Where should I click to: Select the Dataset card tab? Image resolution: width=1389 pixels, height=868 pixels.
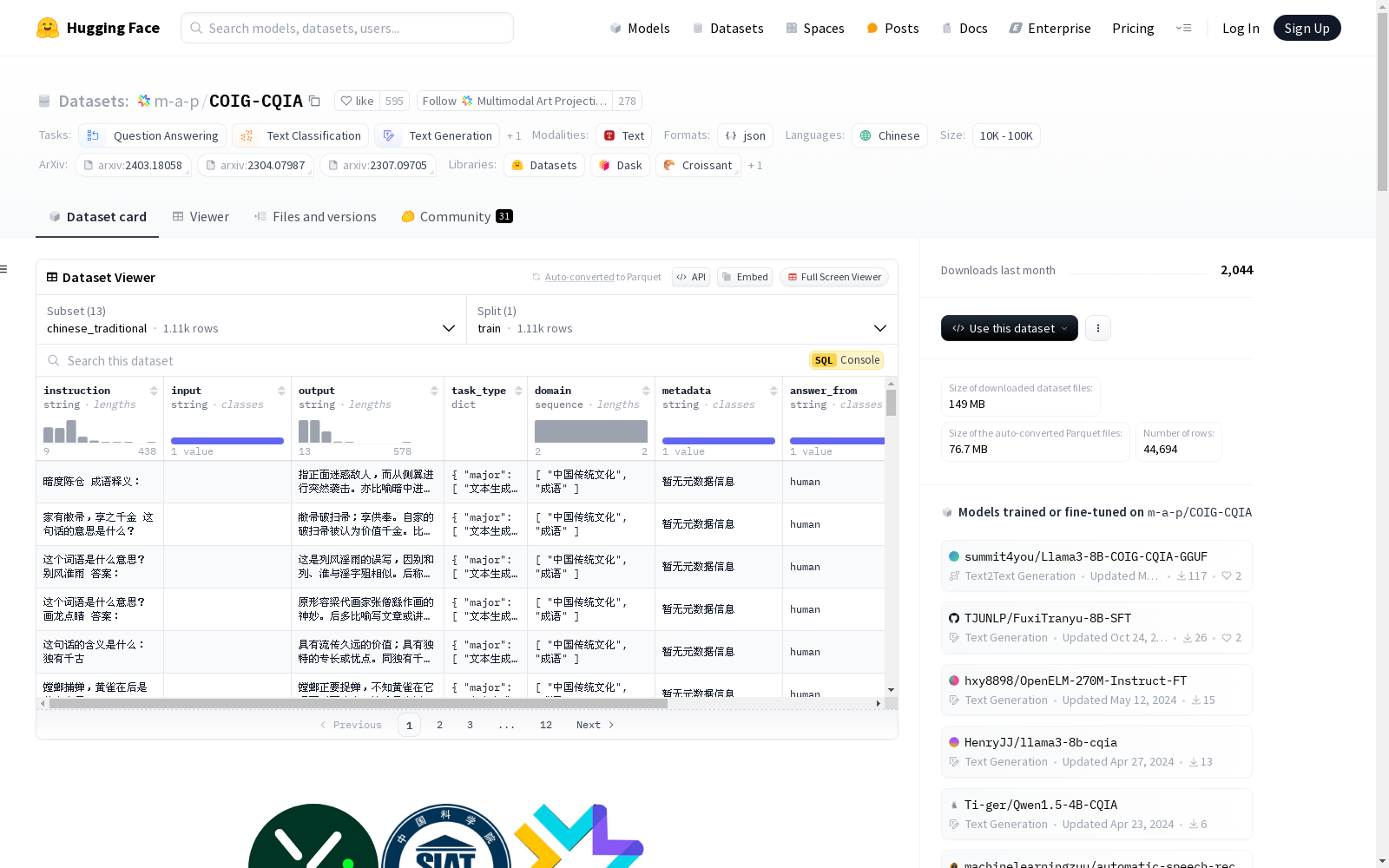(97, 216)
